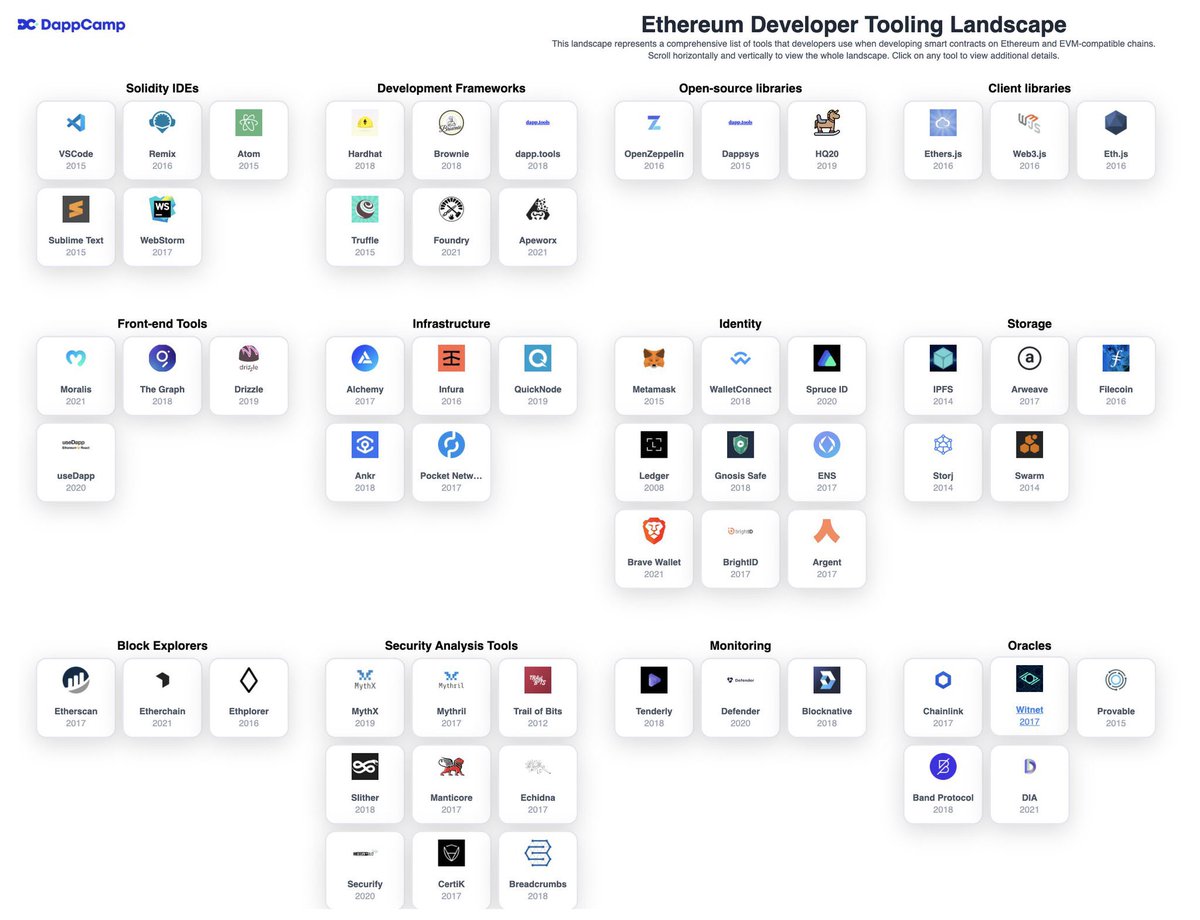Image resolution: width=1200 pixels, height=920 pixels.
Task: Open the Ethers.js icon
Action: coord(943,123)
